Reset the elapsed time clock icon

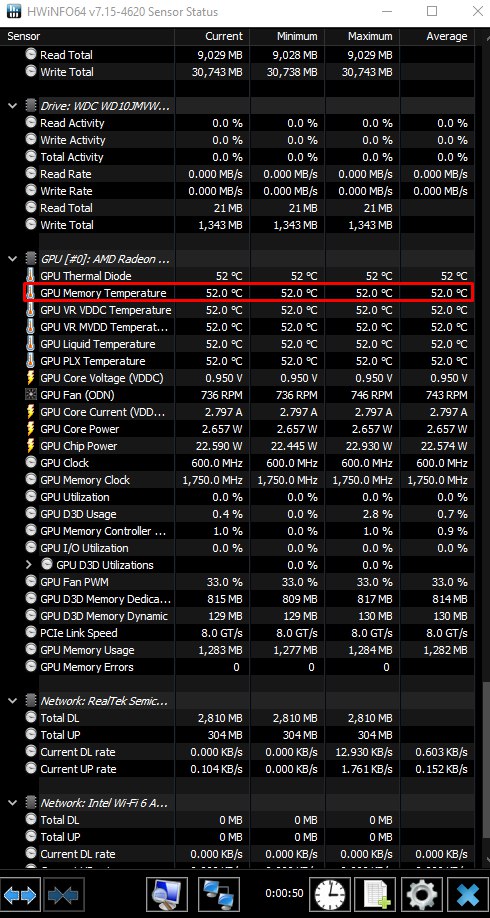point(330,894)
